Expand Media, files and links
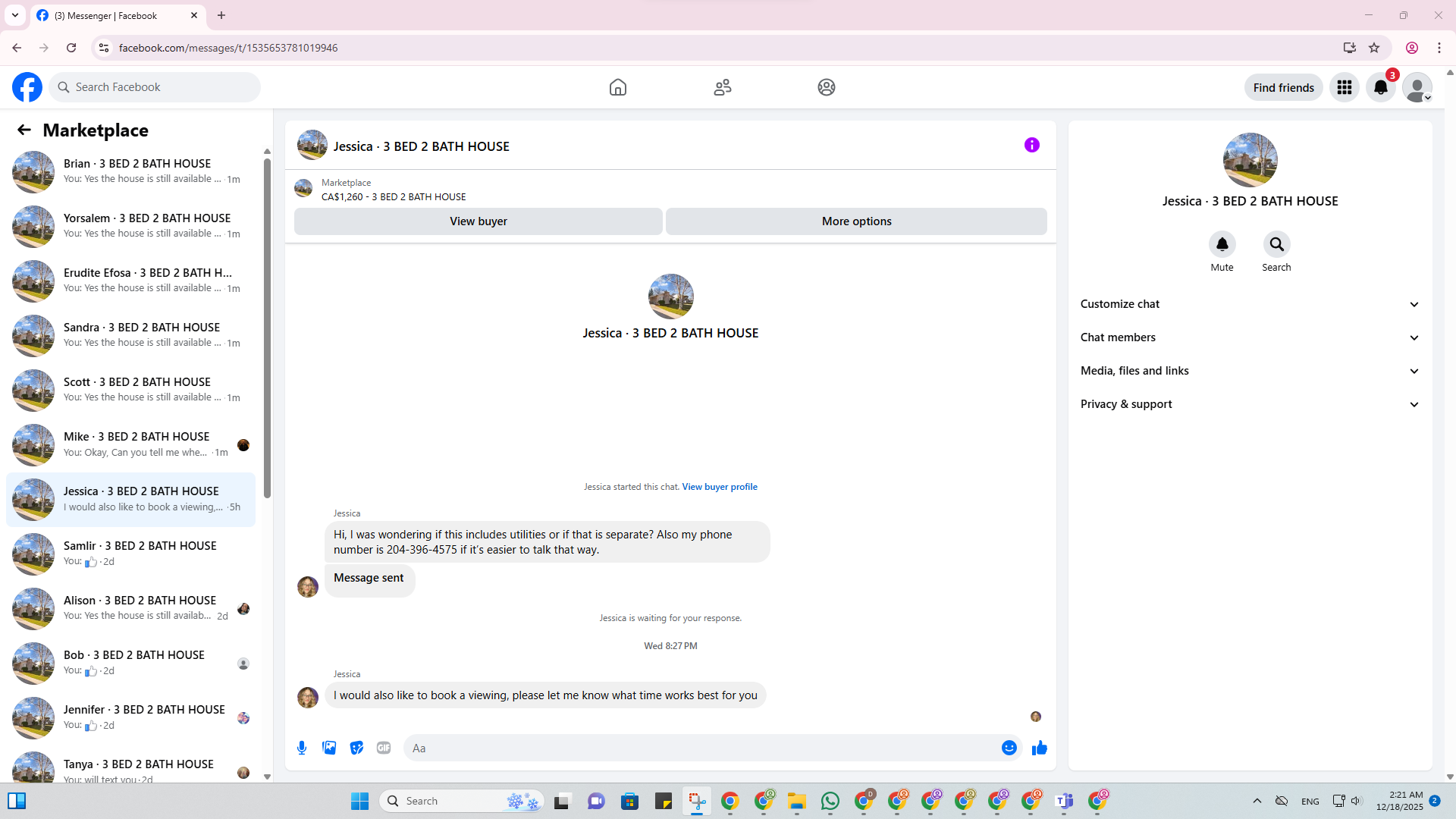This screenshot has width=1456, height=819. (1249, 371)
